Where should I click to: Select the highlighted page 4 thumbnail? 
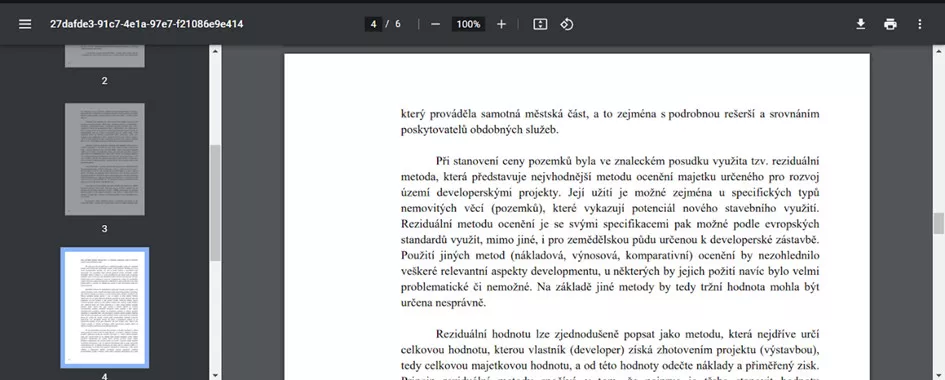tap(104, 307)
